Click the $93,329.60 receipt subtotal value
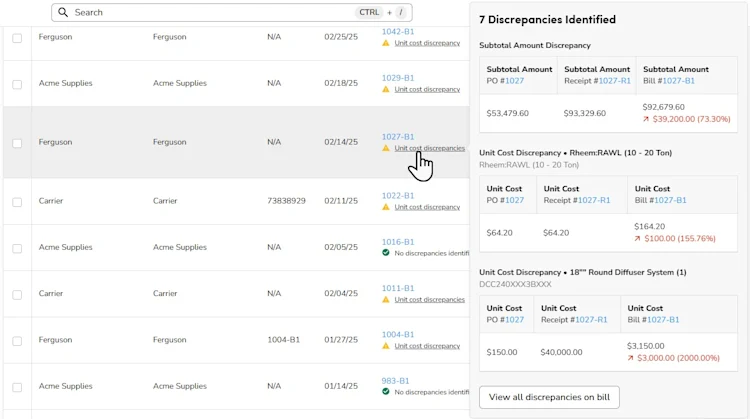 pyautogui.click(x=585, y=113)
